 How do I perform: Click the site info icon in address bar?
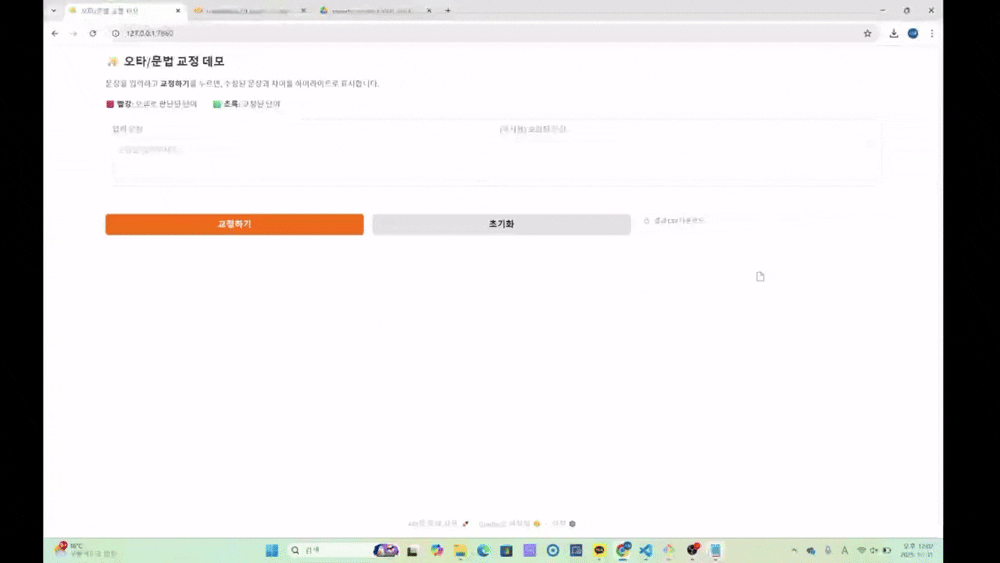[115, 33]
